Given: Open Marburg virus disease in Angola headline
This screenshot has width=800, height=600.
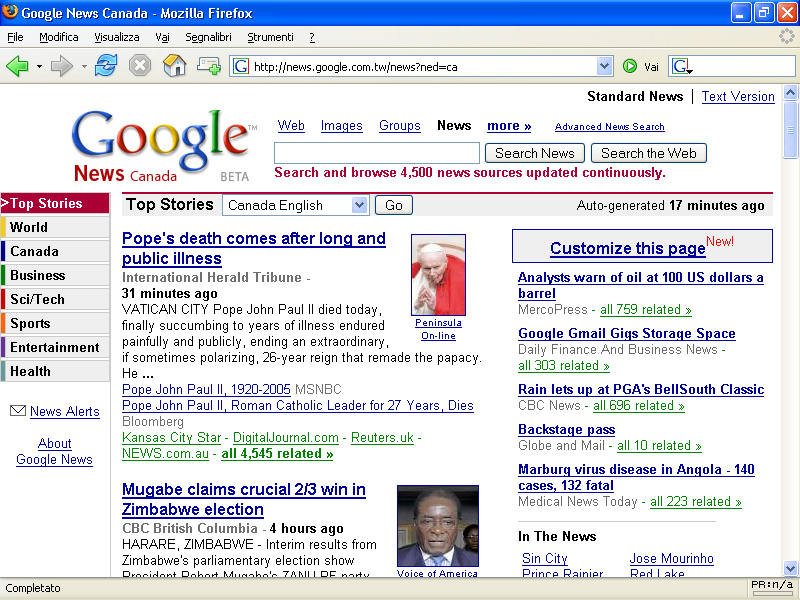Looking at the screenshot, I should pyautogui.click(x=636, y=477).
